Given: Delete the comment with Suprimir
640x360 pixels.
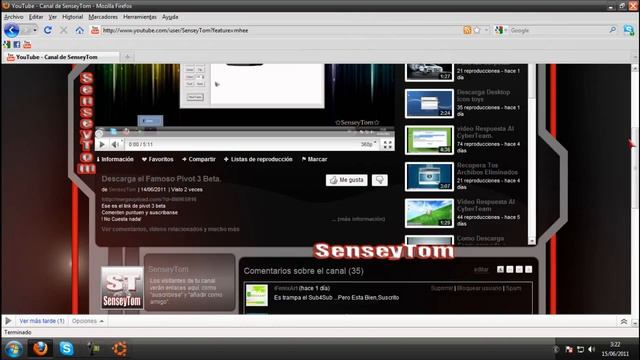Looking at the screenshot, I should [442, 288].
